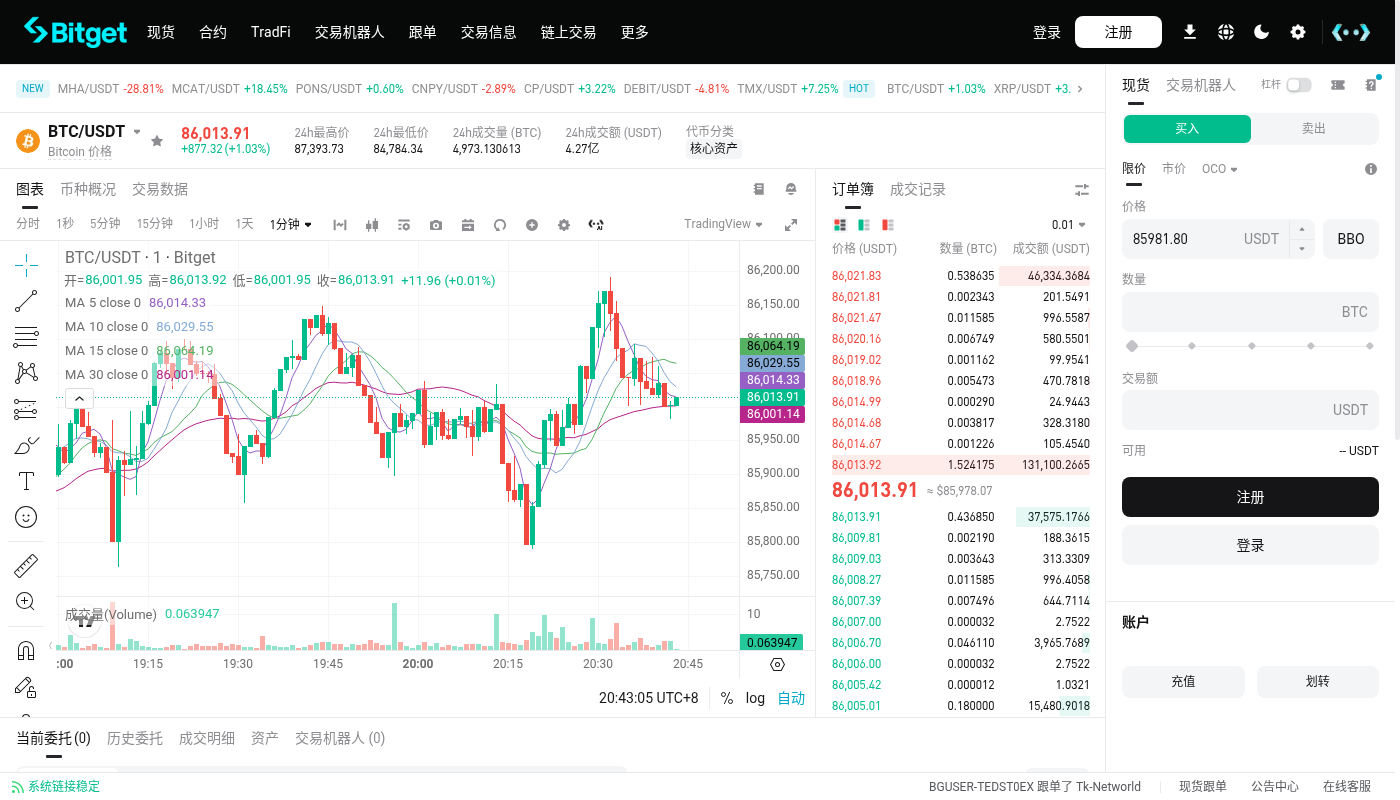Collapse the chart indicator legend

pos(79,399)
